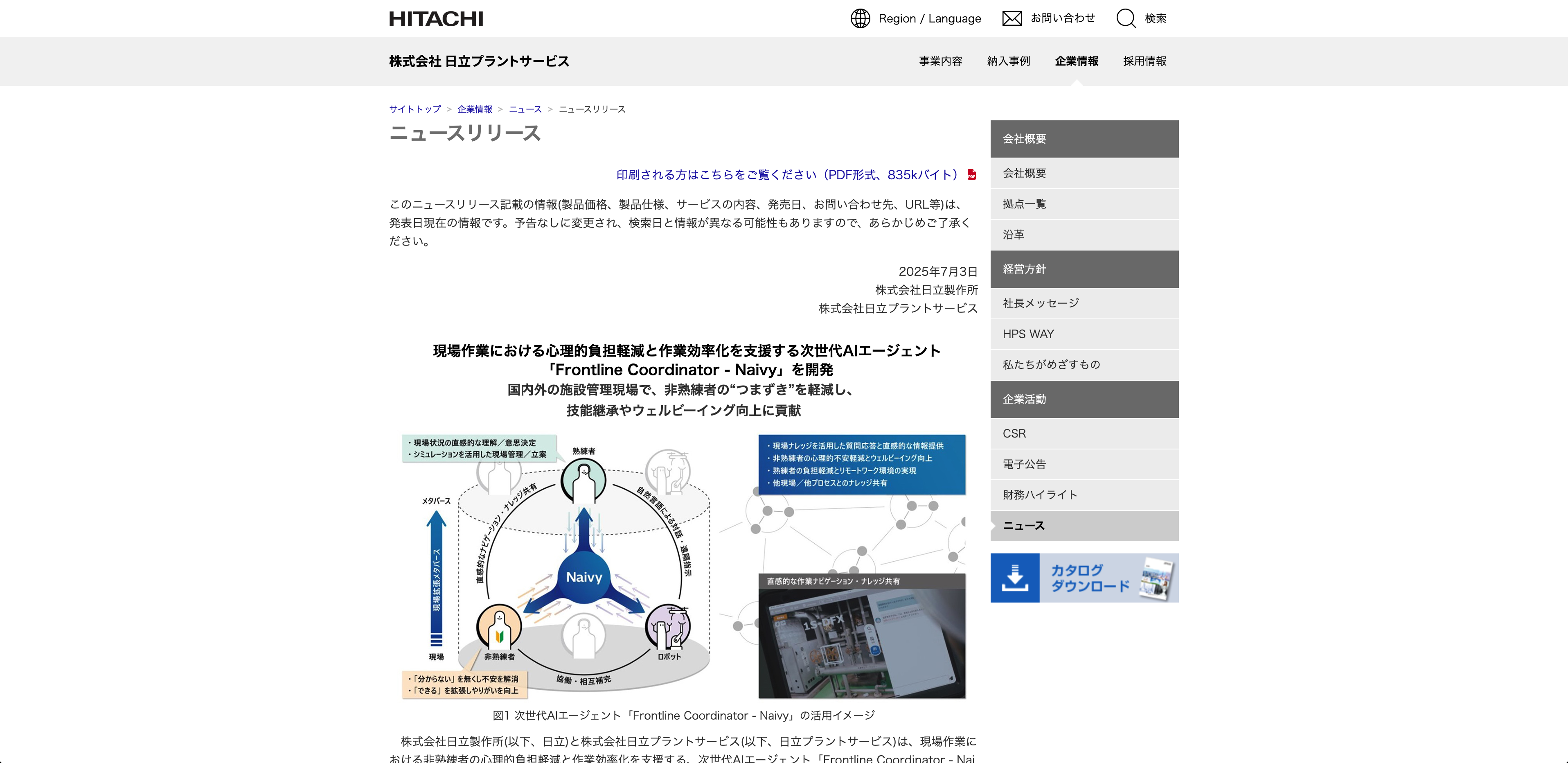
Task: Click the 株式会社 日立プラントサービス site title
Action: coord(479,61)
